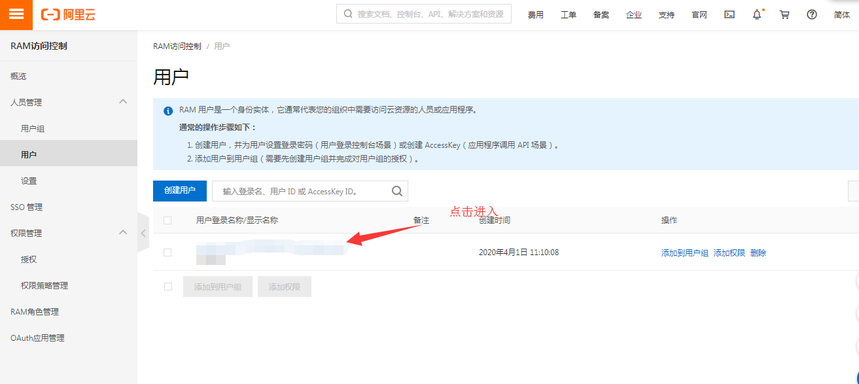Image resolution: width=859 pixels, height=384 pixels.
Task: Open the orange hamburger menu
Action: [x=16, y=14]
